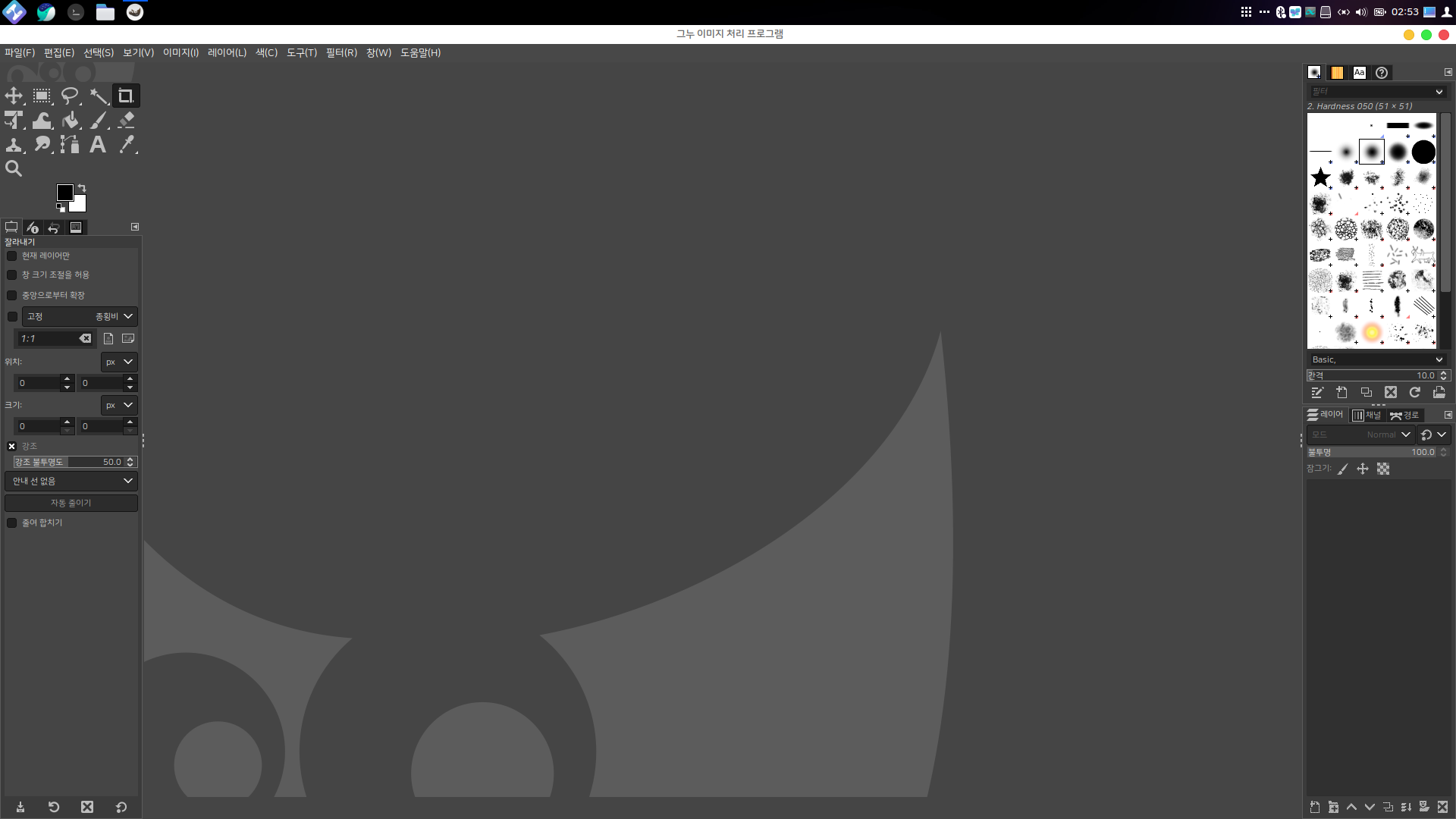Open the 안내 선 없음 guides dropdown

coord(71,481)
